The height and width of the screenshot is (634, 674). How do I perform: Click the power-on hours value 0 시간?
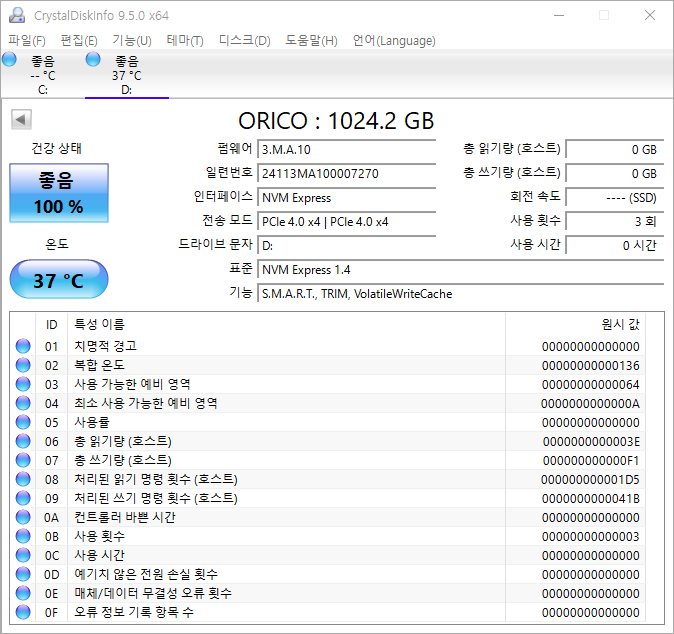(x=615, y=246)
